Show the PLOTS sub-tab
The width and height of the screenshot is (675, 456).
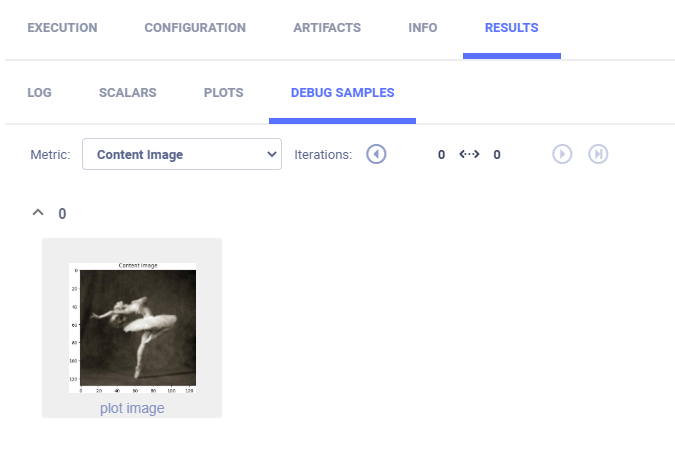pyautogui.click(x=223, y=92)
